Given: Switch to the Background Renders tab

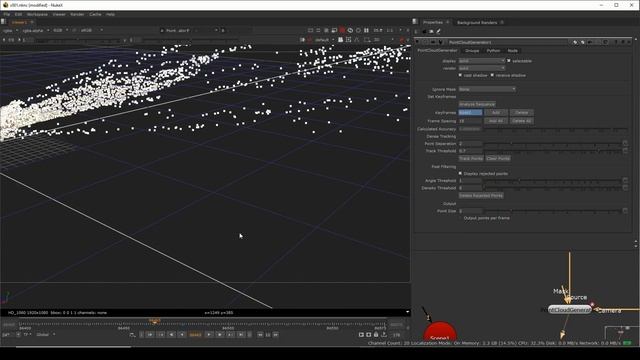Looking at the screenshot, I should point(477,22).
